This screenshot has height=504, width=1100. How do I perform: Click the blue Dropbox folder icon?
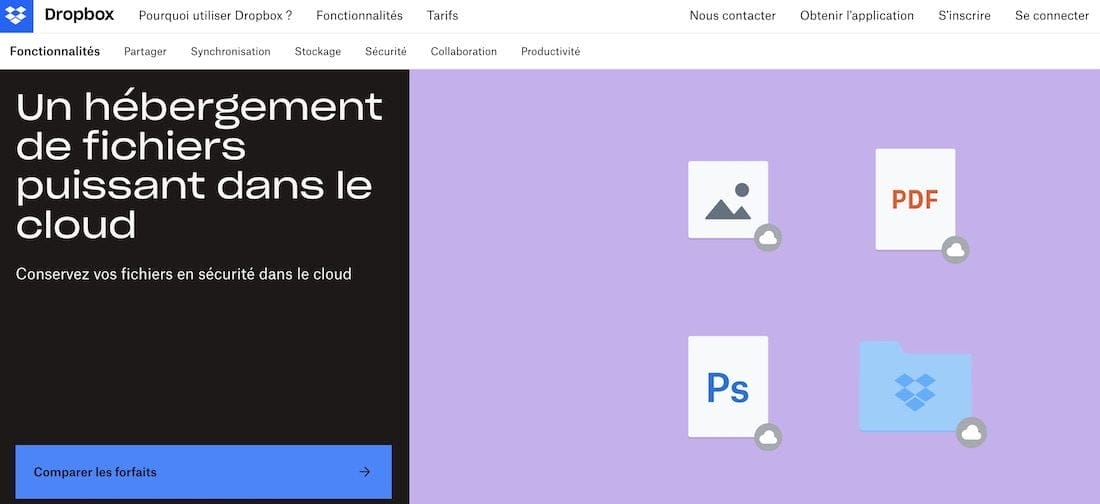click(915, 386)
